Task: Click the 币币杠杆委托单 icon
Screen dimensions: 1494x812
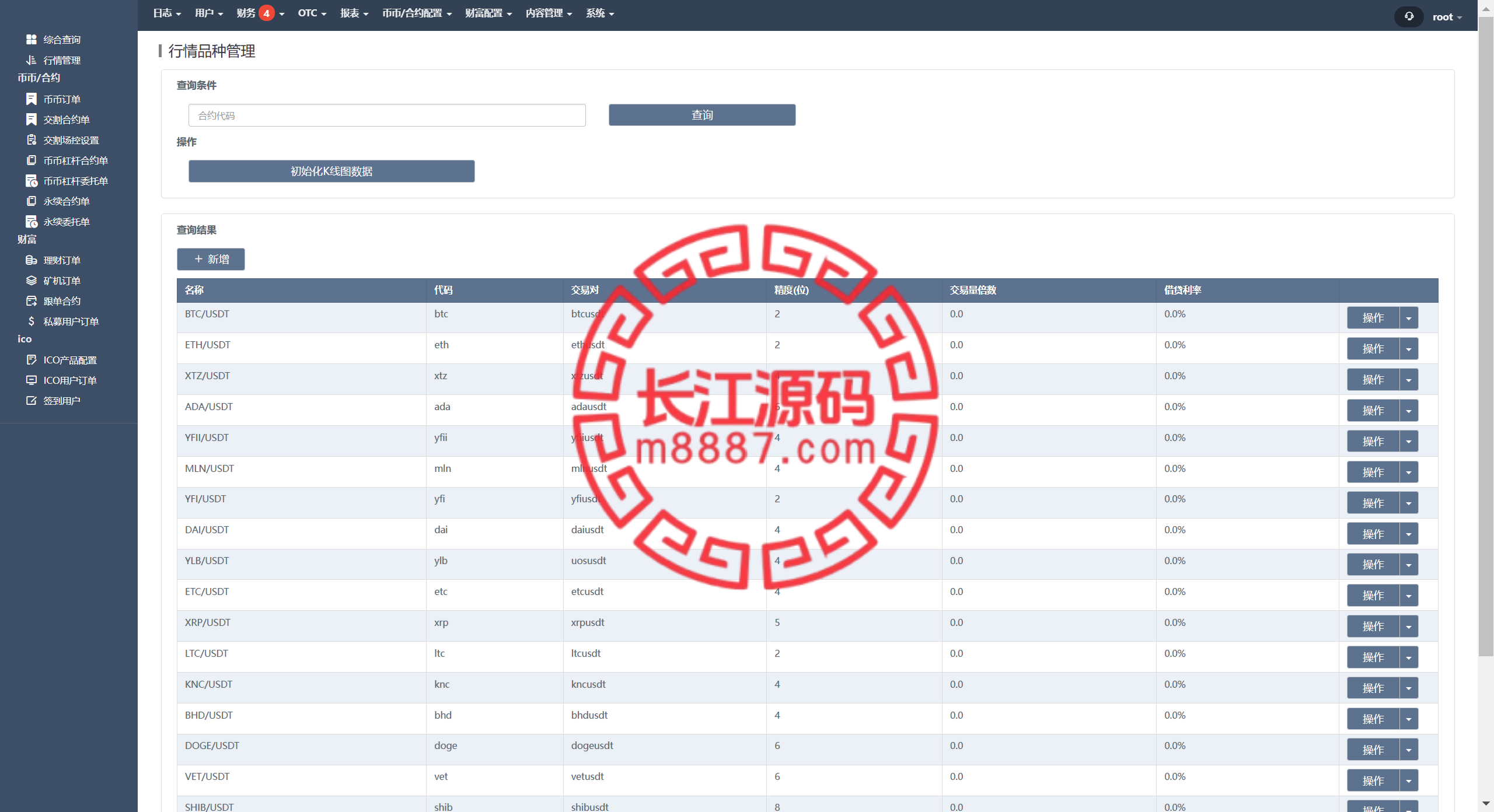Action: click(32, 181)
